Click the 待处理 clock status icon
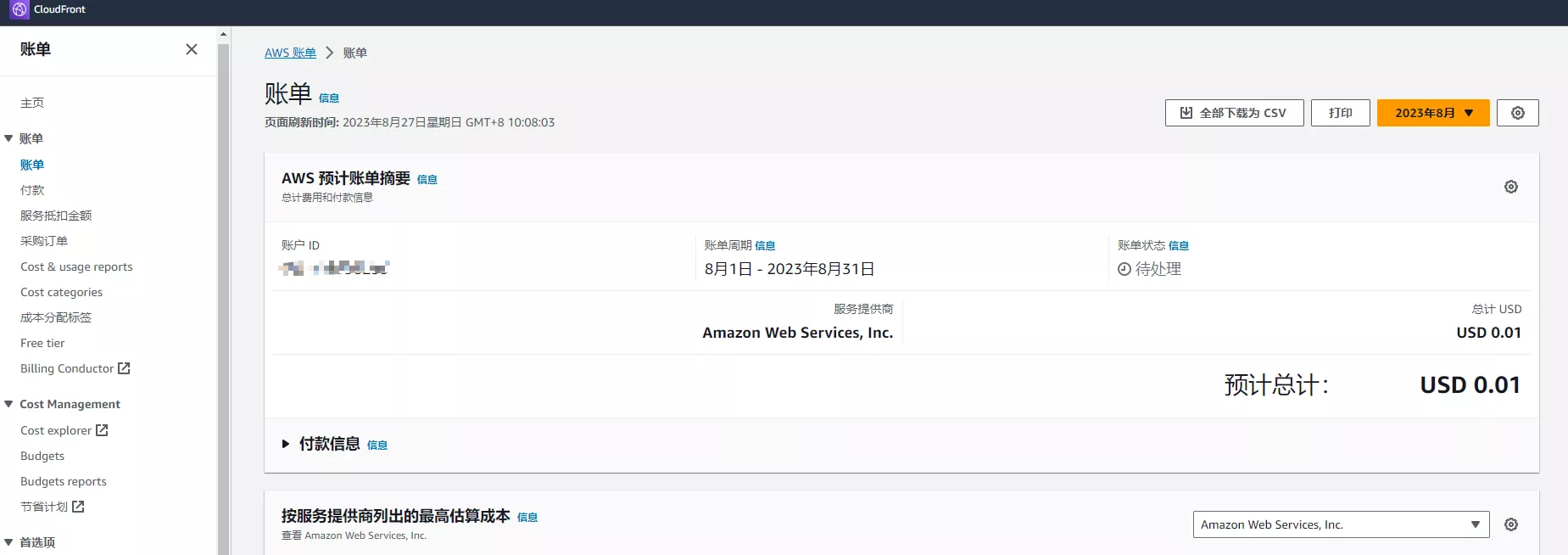The image size is (1568, 555). pyautogui.click(x=1124, y=269)
